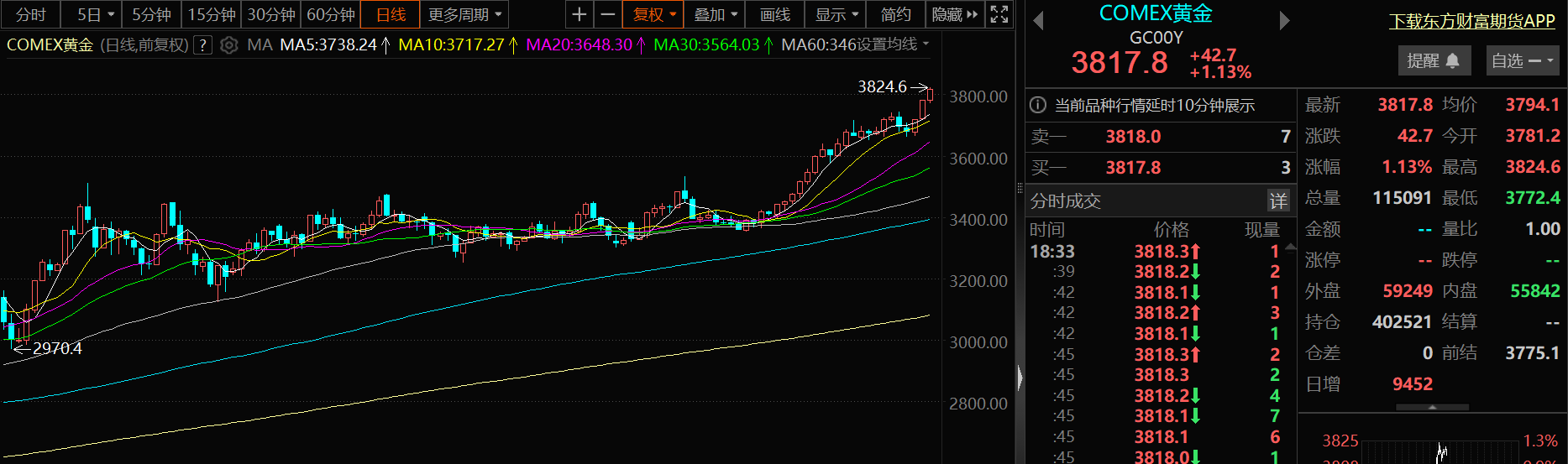Screen dimensions: 1568x464
Task: Open MA indicator settings gear icon
Action: pos(228,45)
